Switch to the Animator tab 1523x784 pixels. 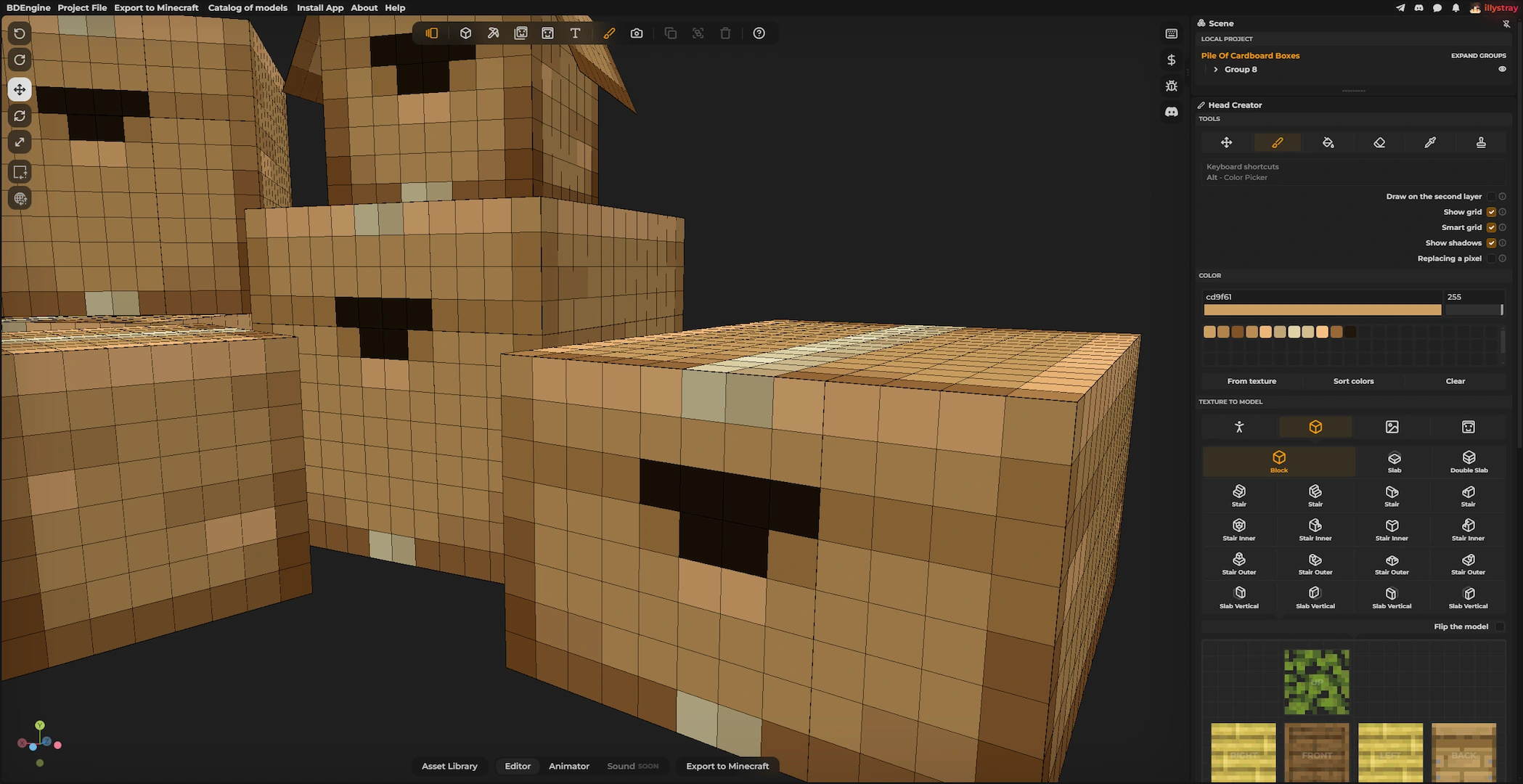568,766
